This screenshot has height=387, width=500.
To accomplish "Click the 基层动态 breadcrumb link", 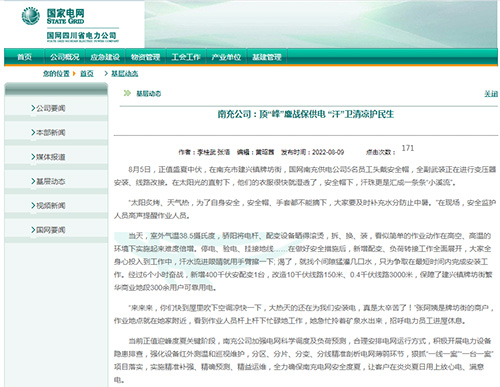I will tap(125, 74).
